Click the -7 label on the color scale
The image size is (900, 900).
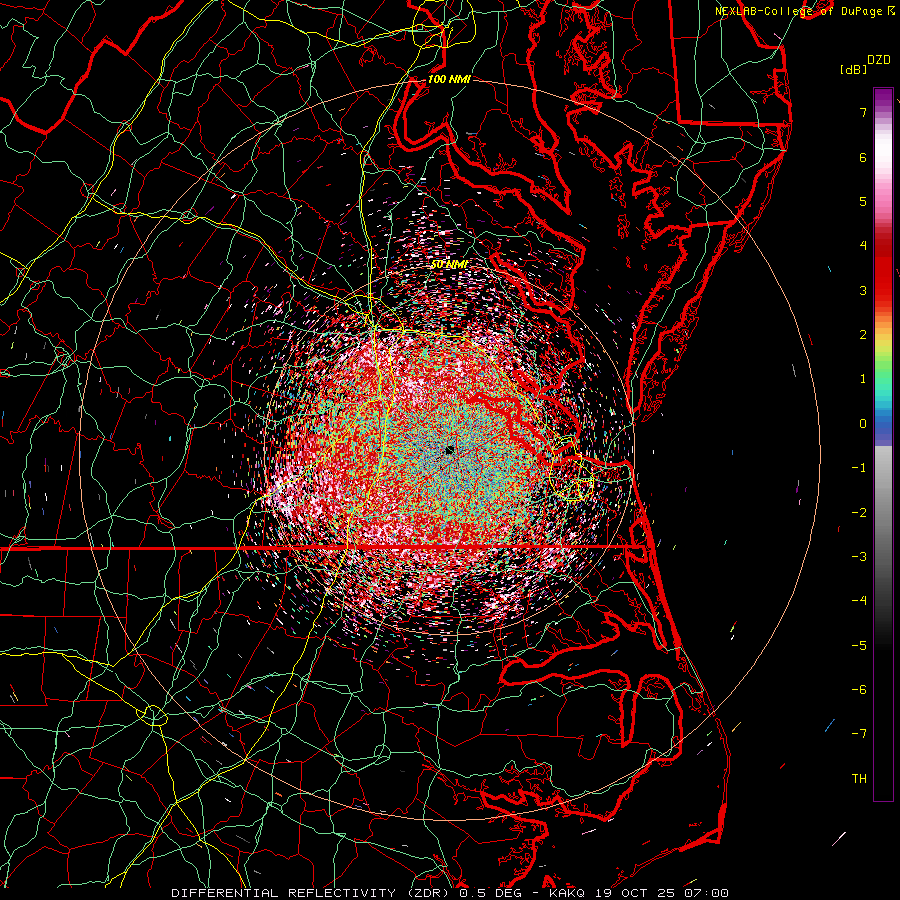click(859, 734)
